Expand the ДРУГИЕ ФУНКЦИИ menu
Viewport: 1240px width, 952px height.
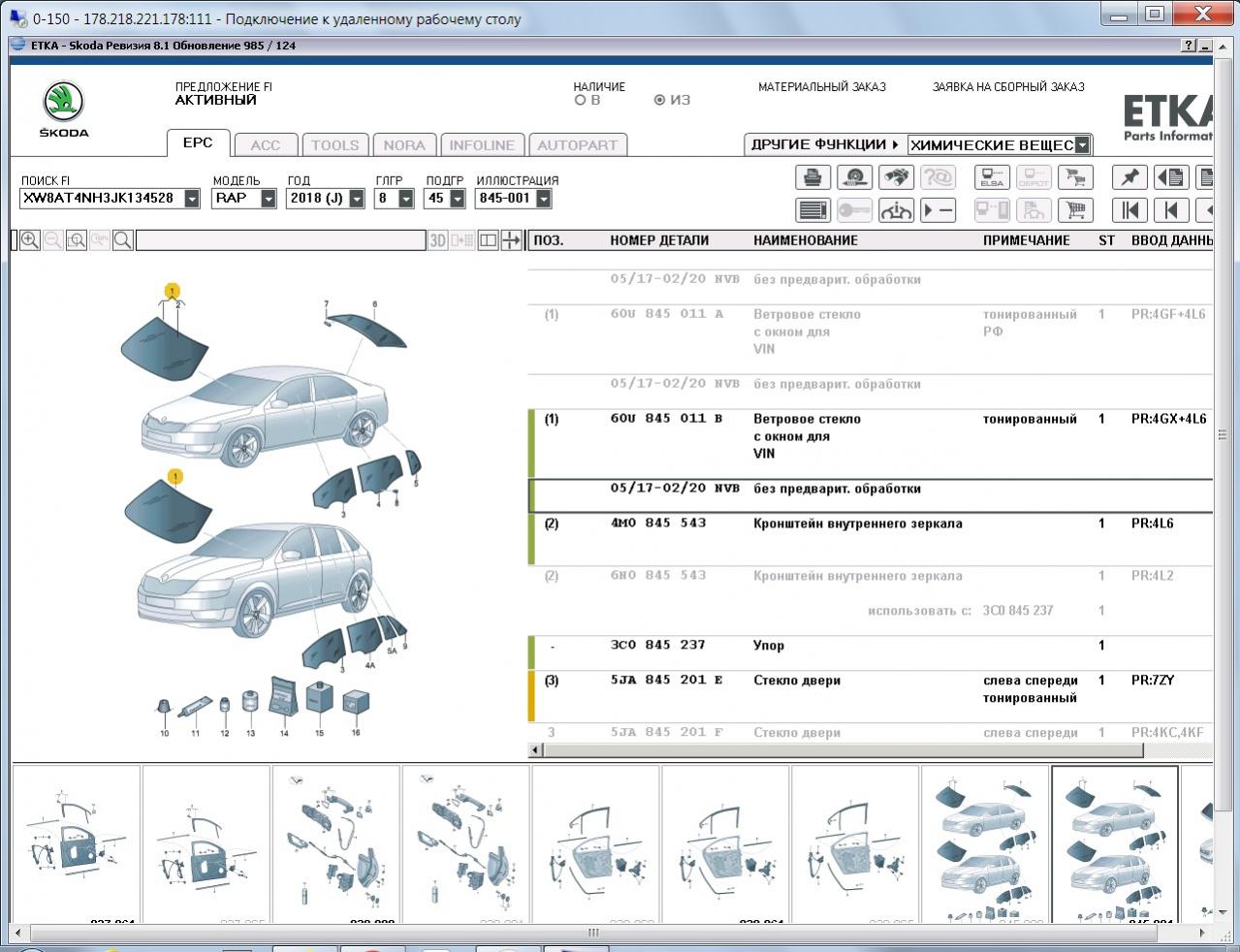pos(825,144)
